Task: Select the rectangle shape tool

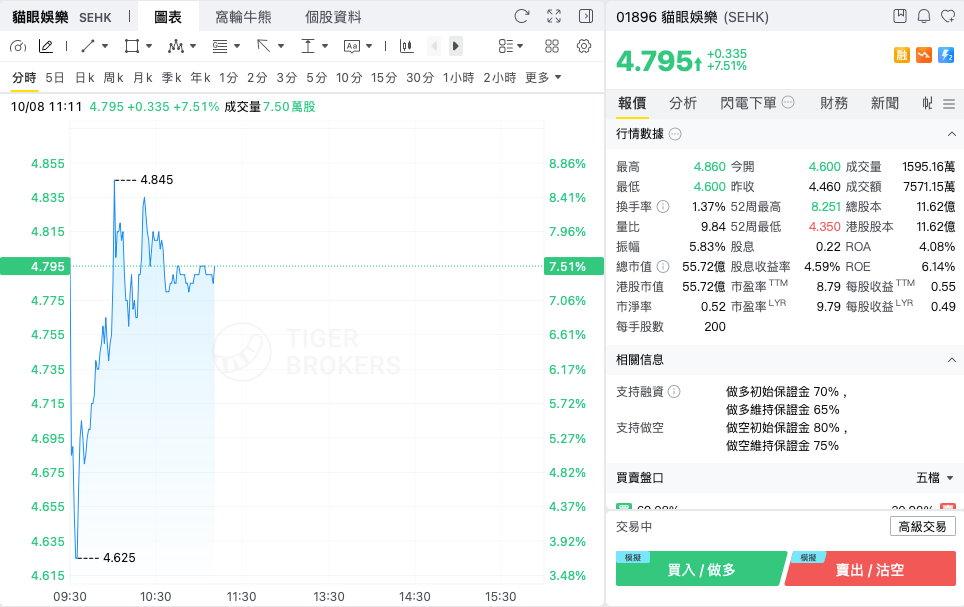Action: click(x=131, y=46)
